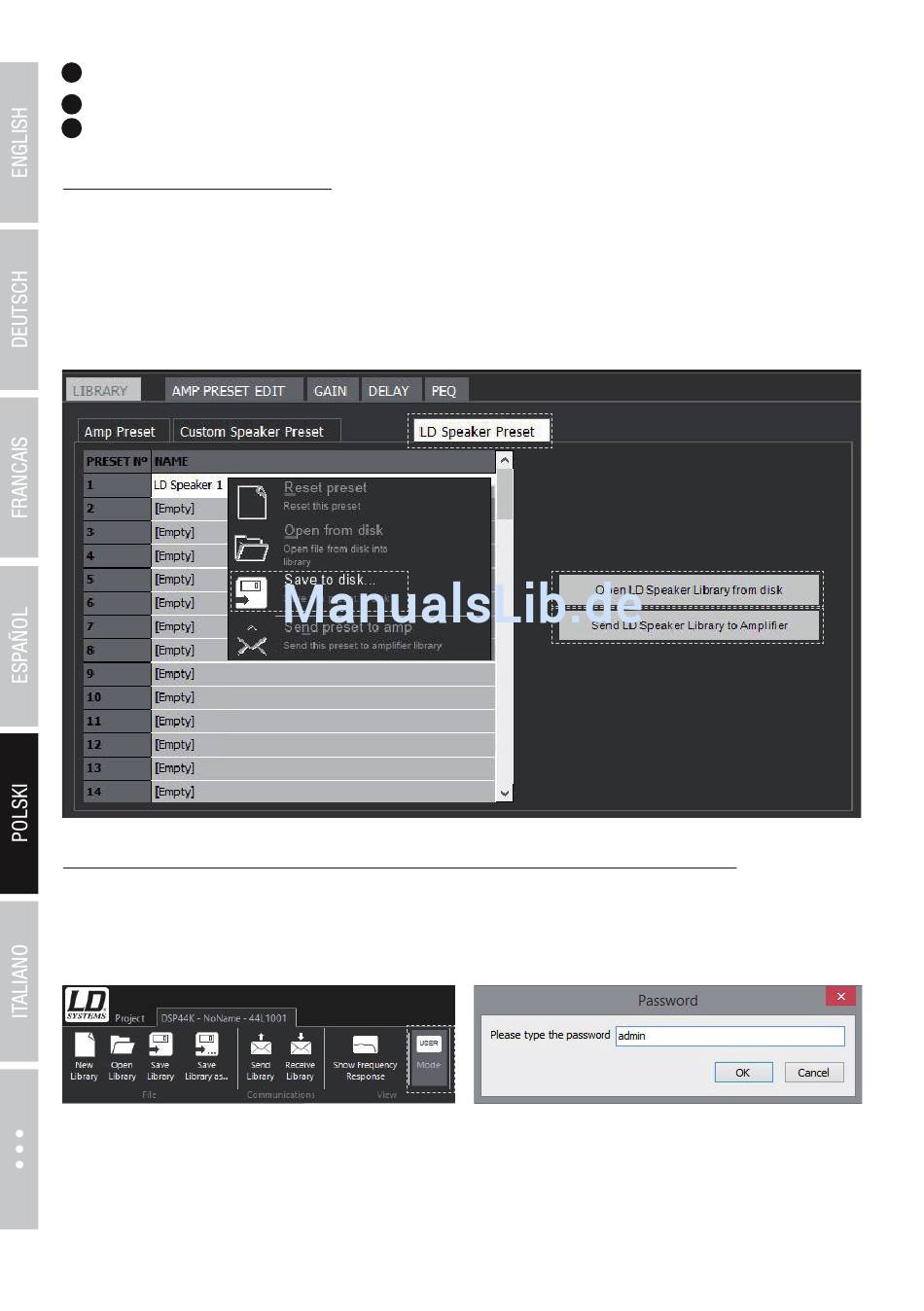Click the password input field
The height and width of the screenshot is (1311, 924).
pyautogui.click(x=729, y=1036)
